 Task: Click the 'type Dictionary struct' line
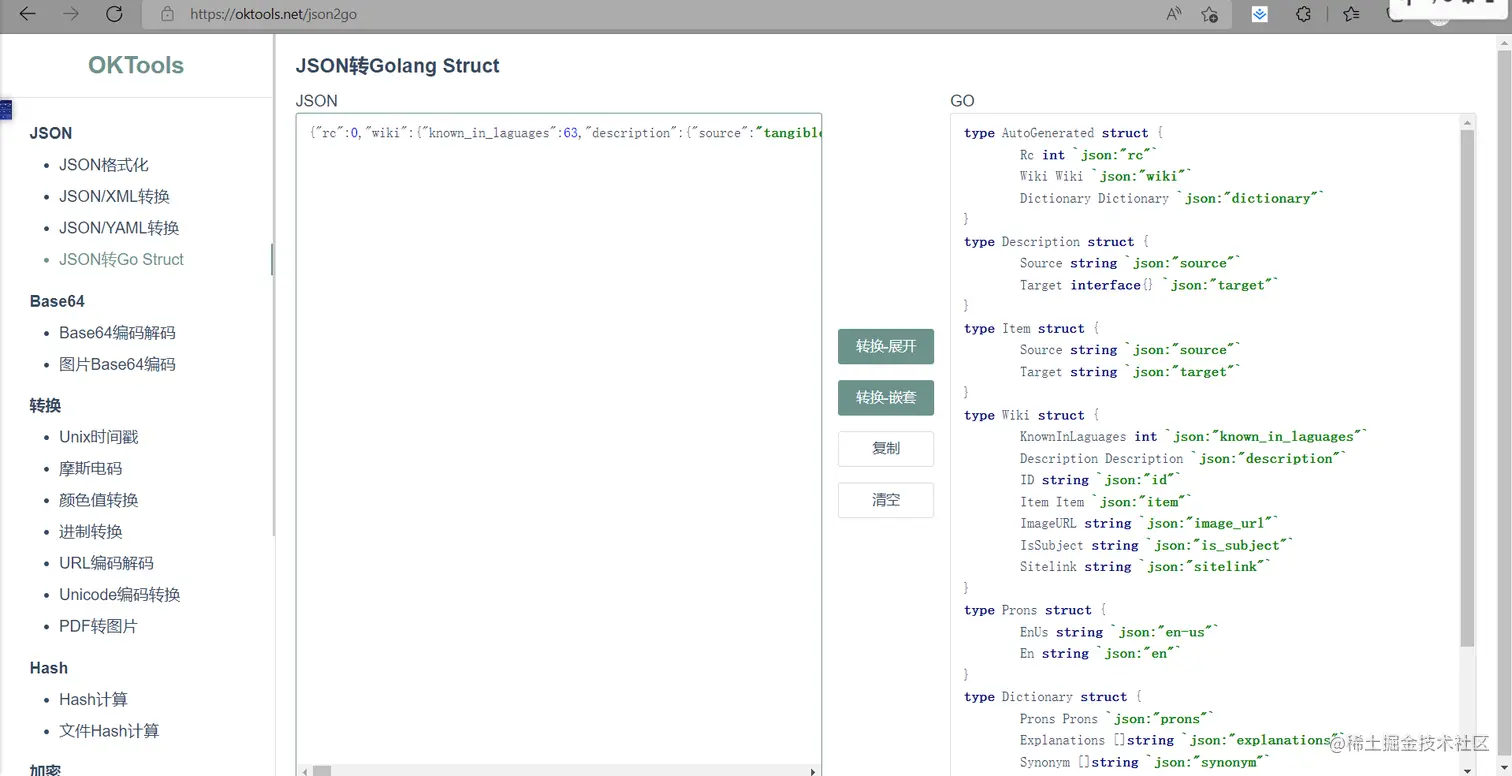click(1053, 697)
